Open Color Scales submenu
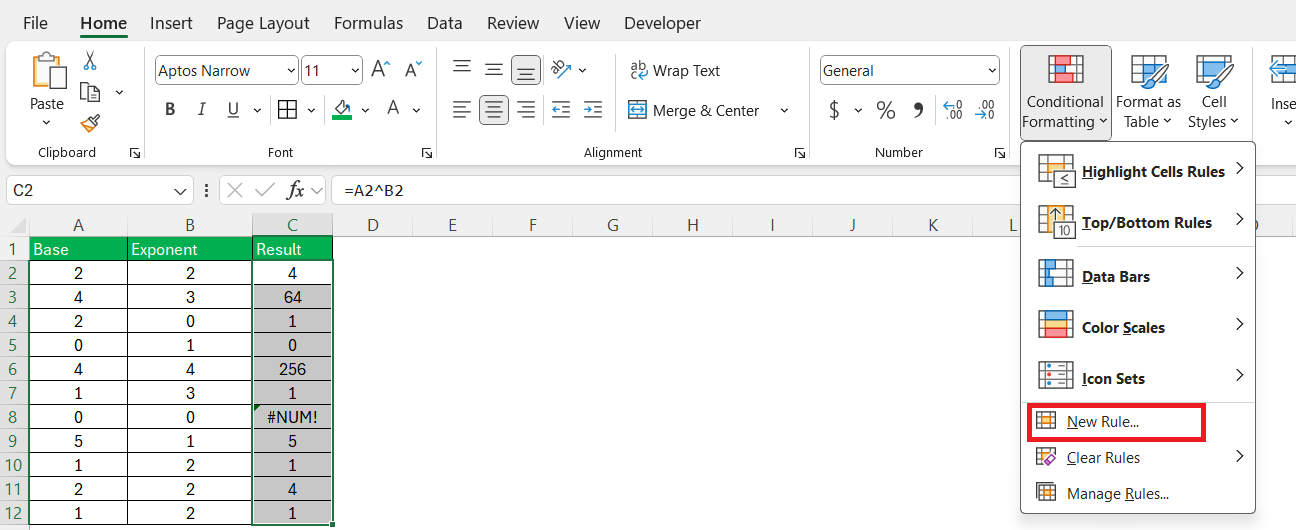 click(1138, 327)
